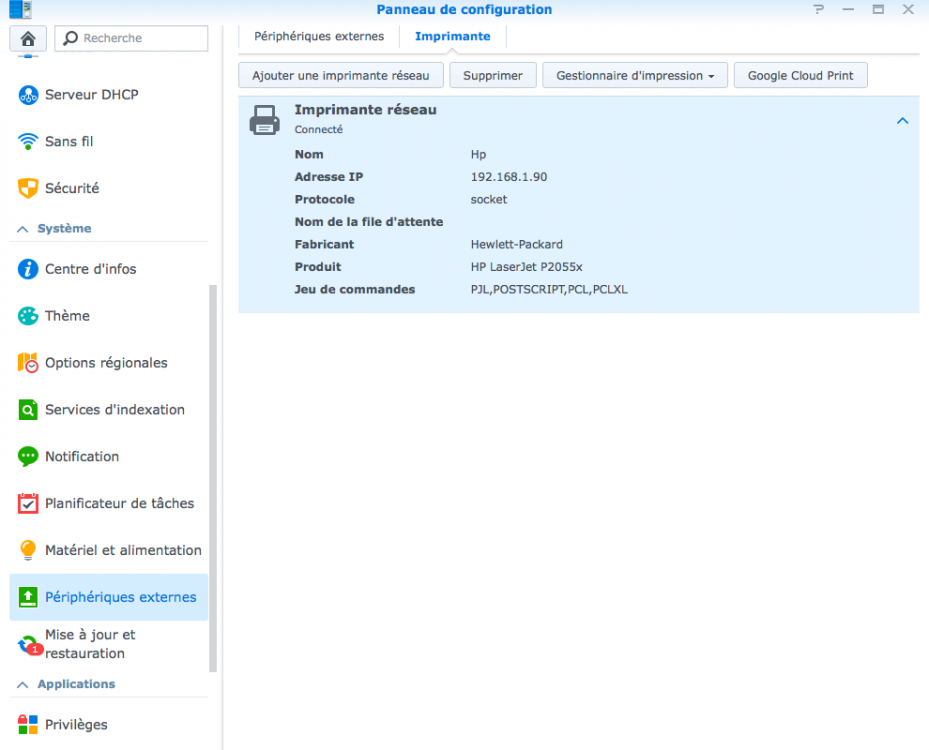Minimize the Panneau de configuration window
Viewport: 929px width, 750px height.
(x=848, y=9)
